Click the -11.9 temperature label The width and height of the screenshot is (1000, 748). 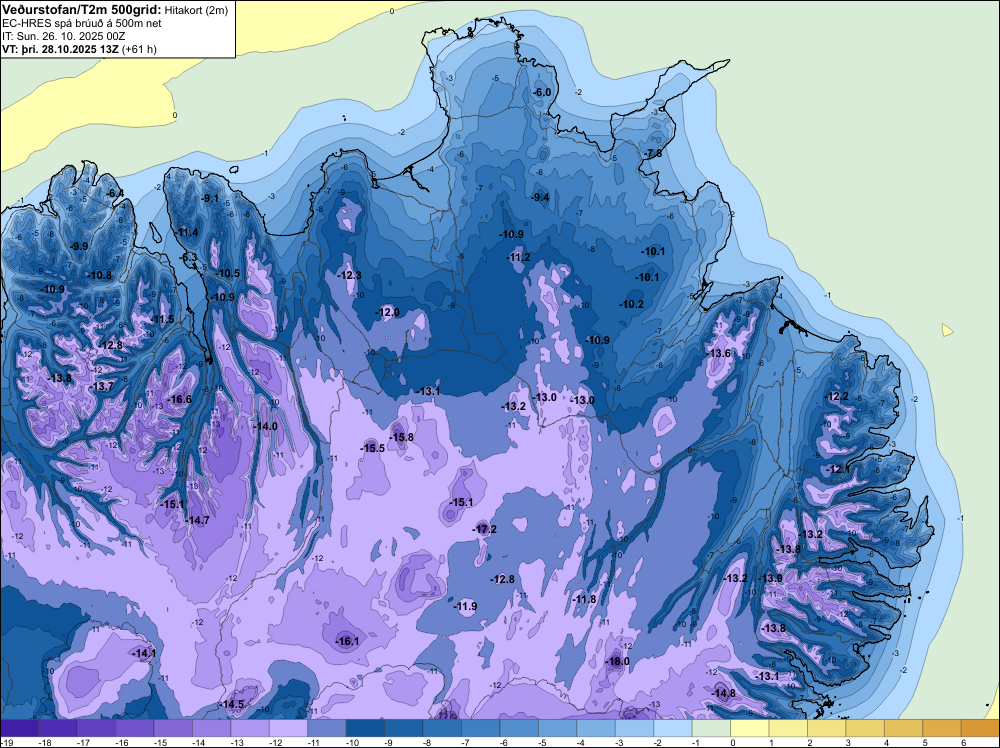click(x=466, y=606)
